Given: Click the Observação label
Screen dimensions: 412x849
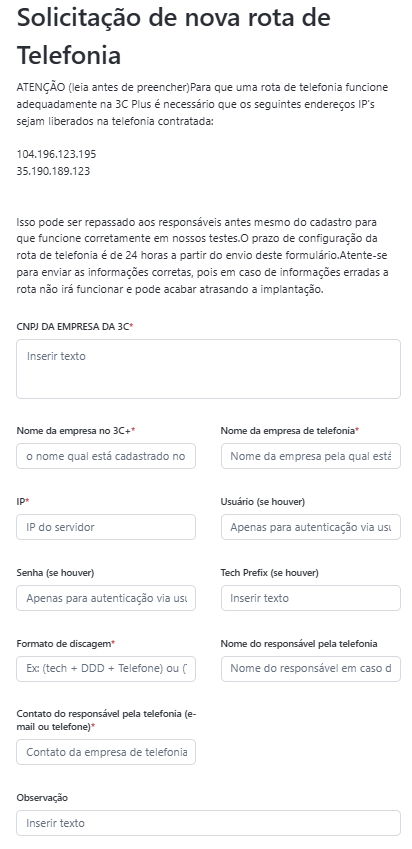Looking at the screenshot, I should (x=42, y=798).
